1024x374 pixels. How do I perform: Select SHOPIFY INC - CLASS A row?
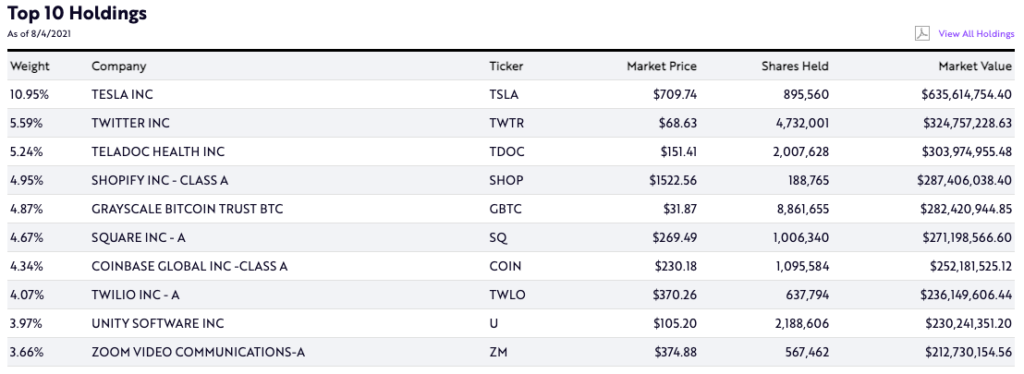[511, 181]
